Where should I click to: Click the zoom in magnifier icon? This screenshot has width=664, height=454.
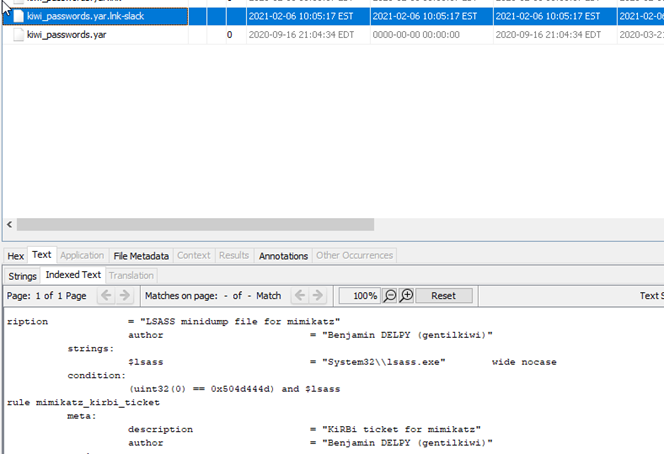pos(406,296)
